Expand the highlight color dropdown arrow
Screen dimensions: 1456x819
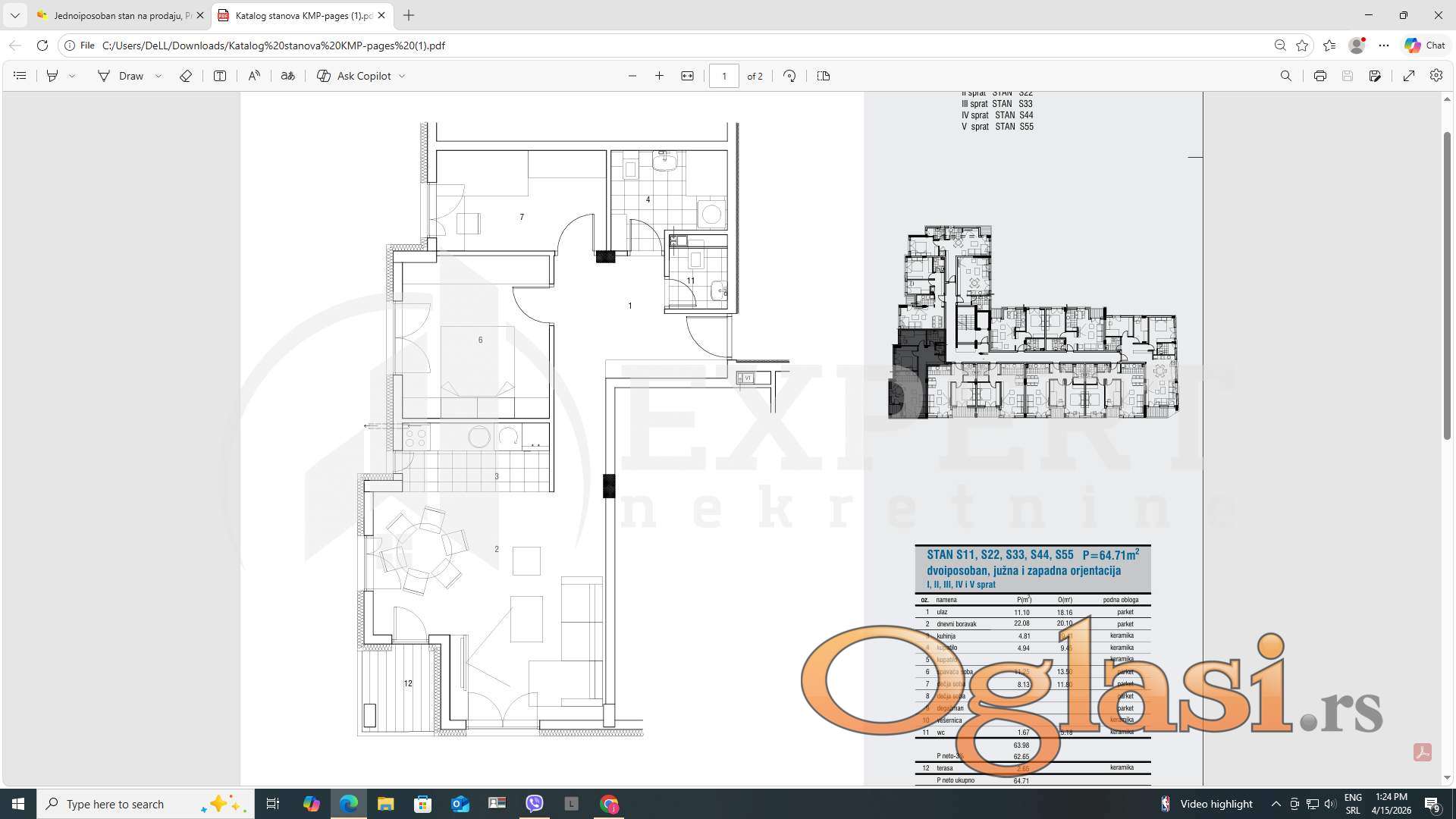click(x=72, y=76)
